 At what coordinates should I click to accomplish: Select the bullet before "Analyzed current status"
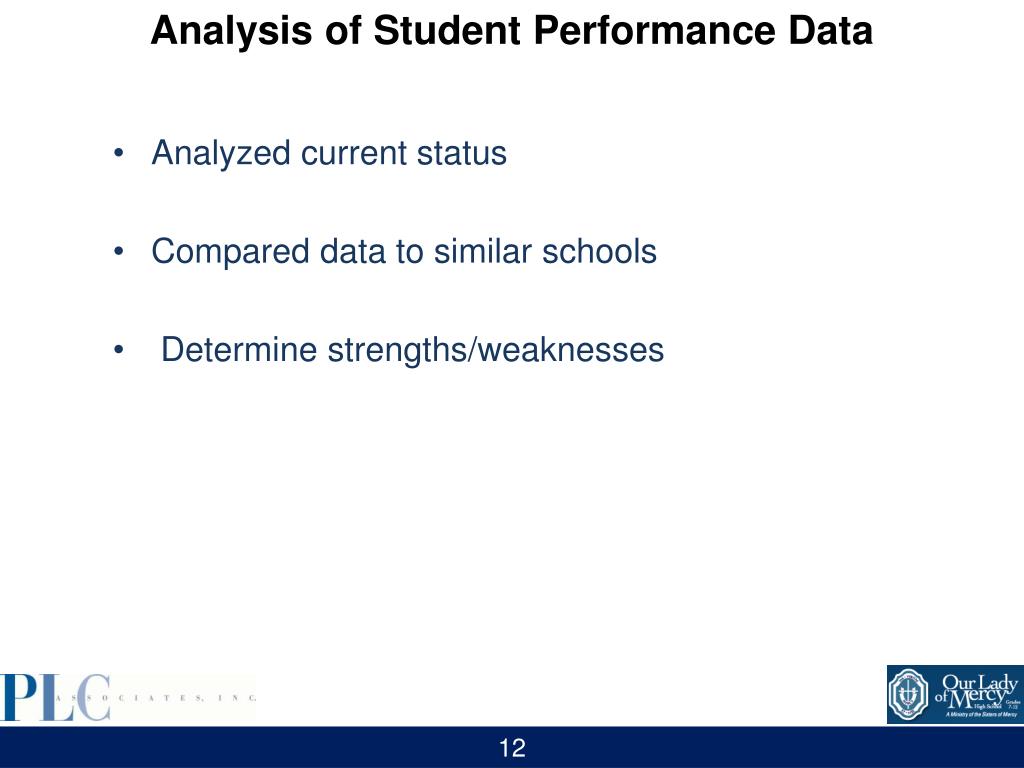[x=119, y=154]
